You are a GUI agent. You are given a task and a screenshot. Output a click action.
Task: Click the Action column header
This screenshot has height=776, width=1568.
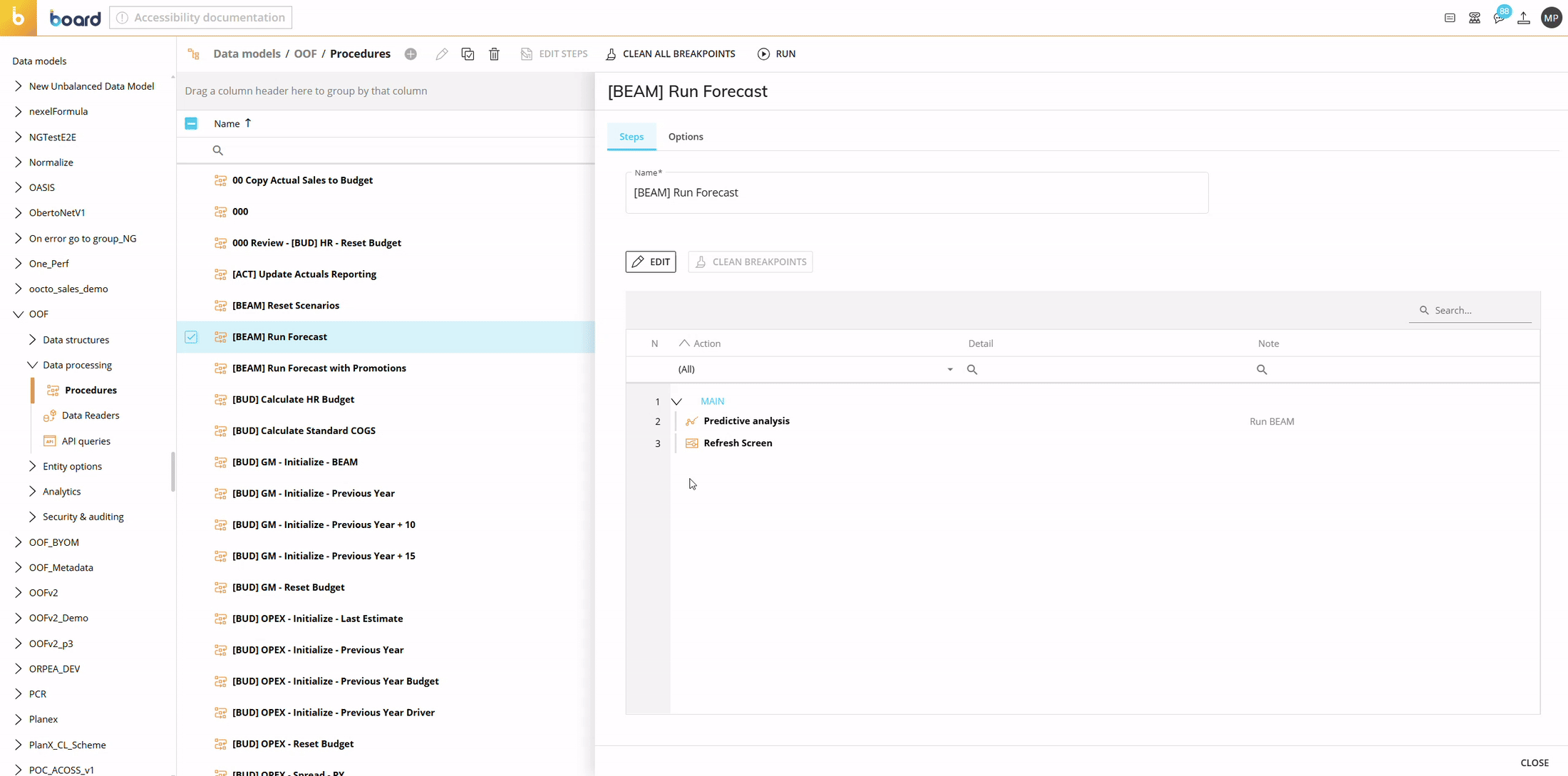(x=707, y=343)
